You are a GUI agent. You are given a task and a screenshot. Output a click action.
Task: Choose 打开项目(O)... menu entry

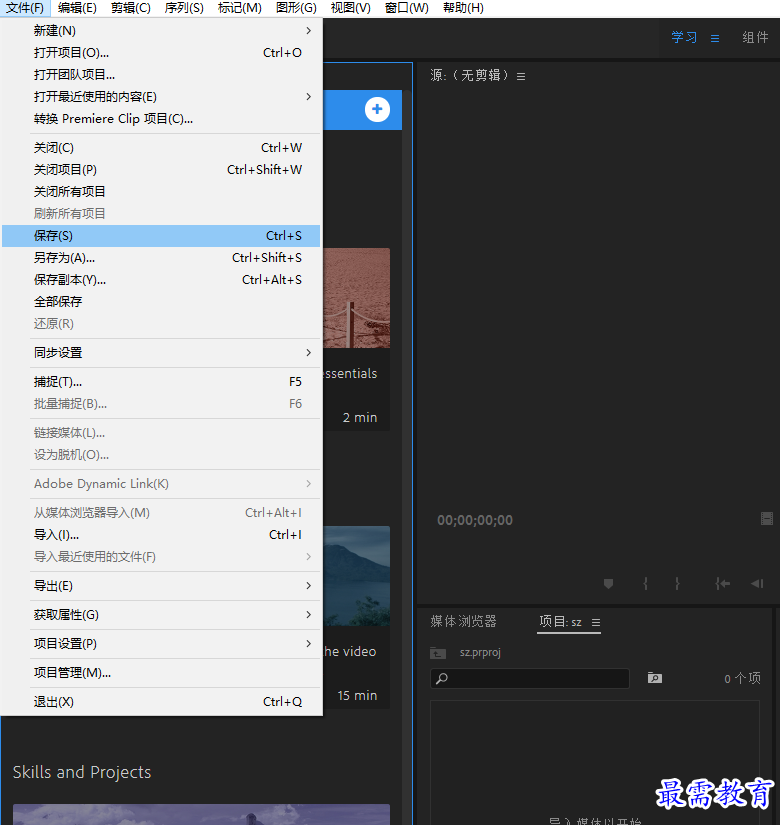pyautogui.click(x=161, y=53)
